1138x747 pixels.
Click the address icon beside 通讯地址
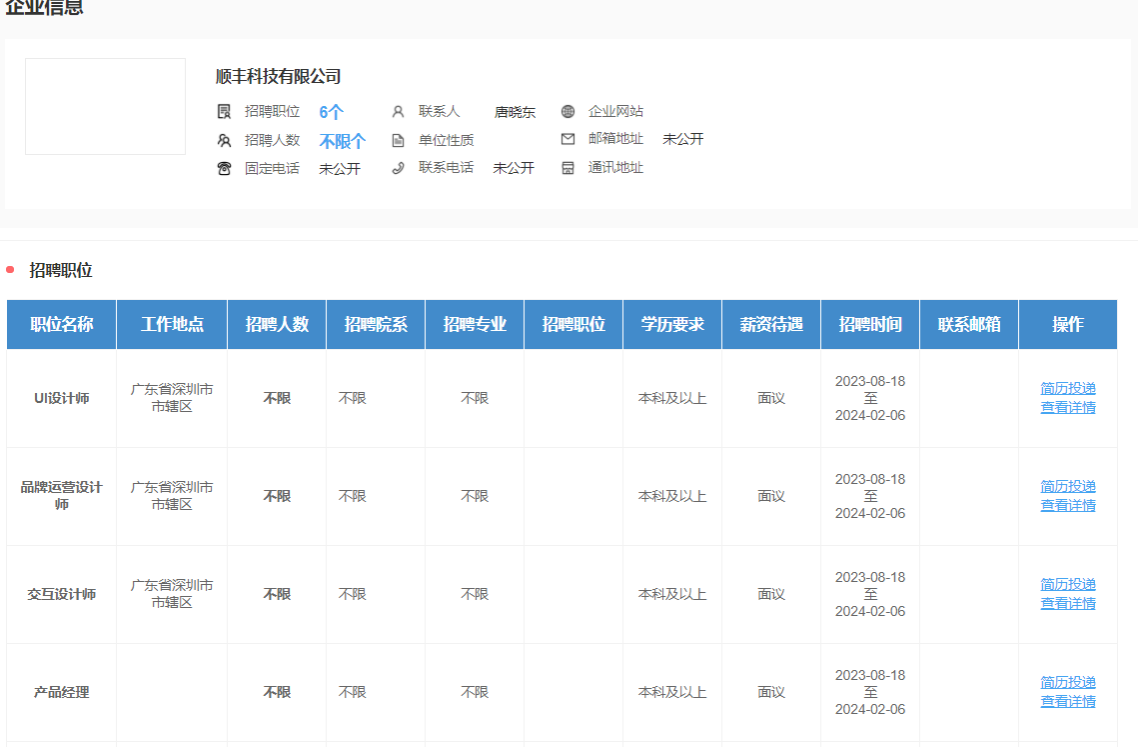point(568,168)
